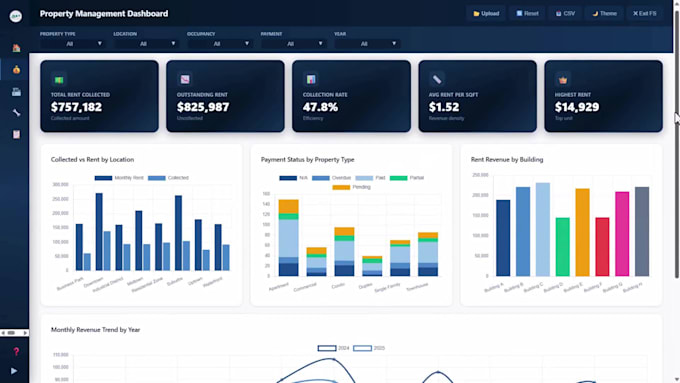Viewport: 680px width, 383px height.
Task: Switch appearance with the Theme button
Action: pyautogui.click(x=605, y=13)
